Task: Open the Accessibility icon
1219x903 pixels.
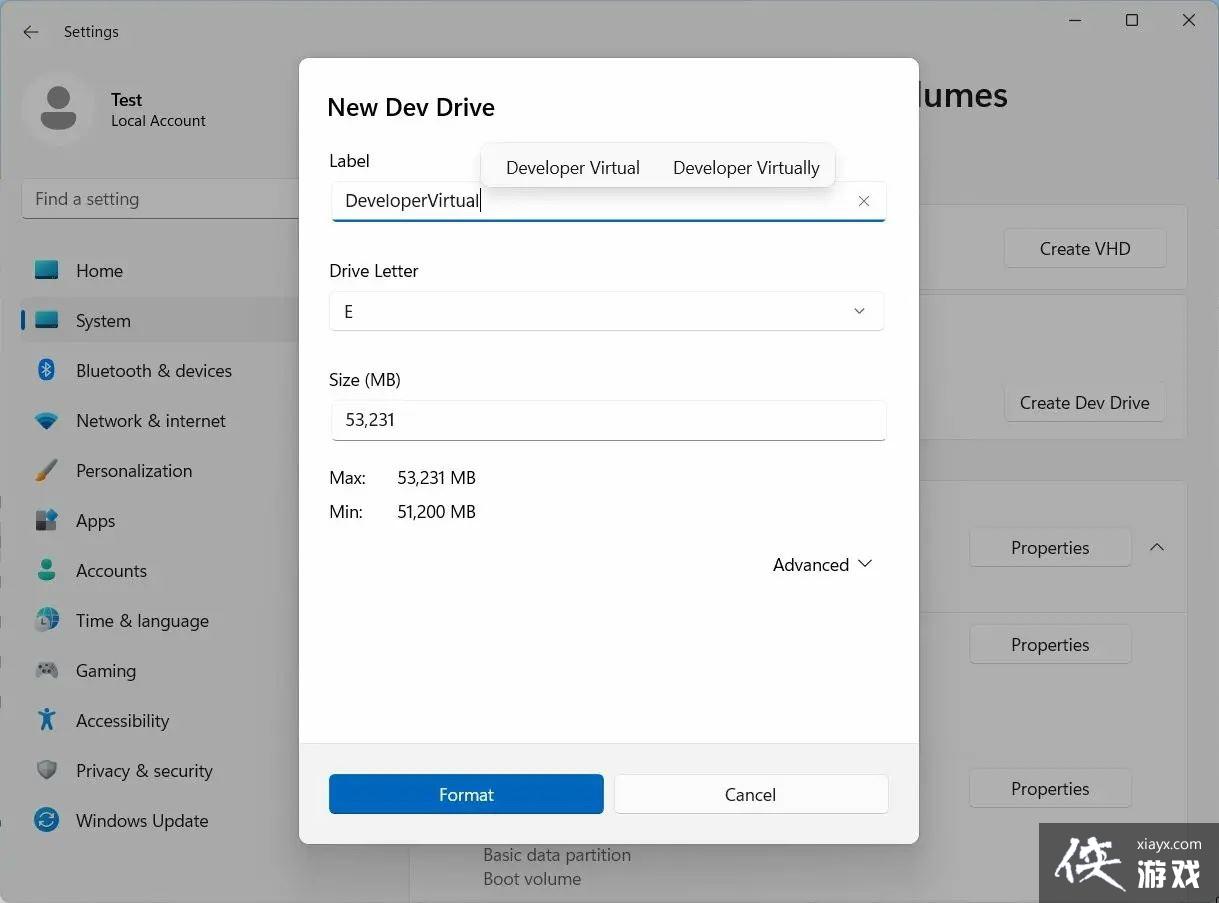Action: tap(47, 720)
